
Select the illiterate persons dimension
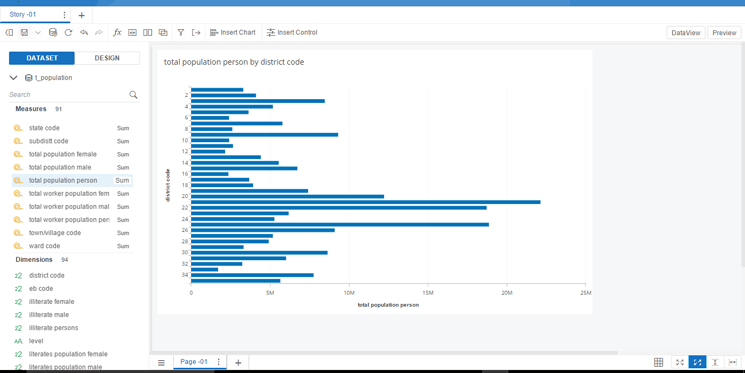coord(53,328)
